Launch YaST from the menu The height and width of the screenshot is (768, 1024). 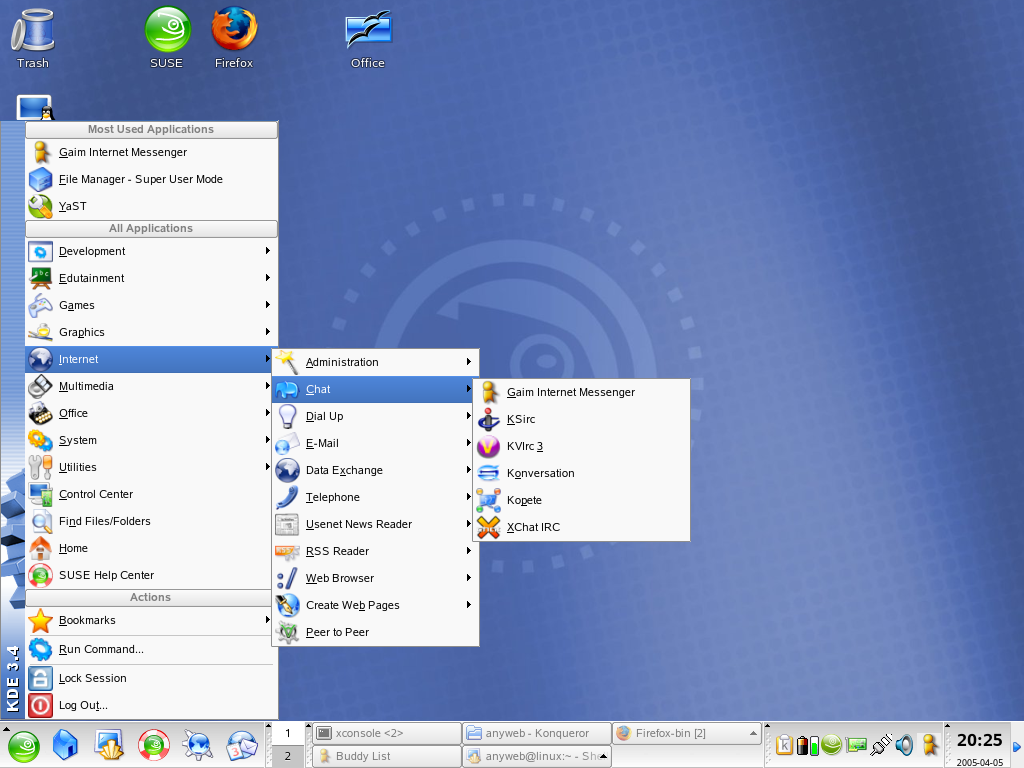152,206
